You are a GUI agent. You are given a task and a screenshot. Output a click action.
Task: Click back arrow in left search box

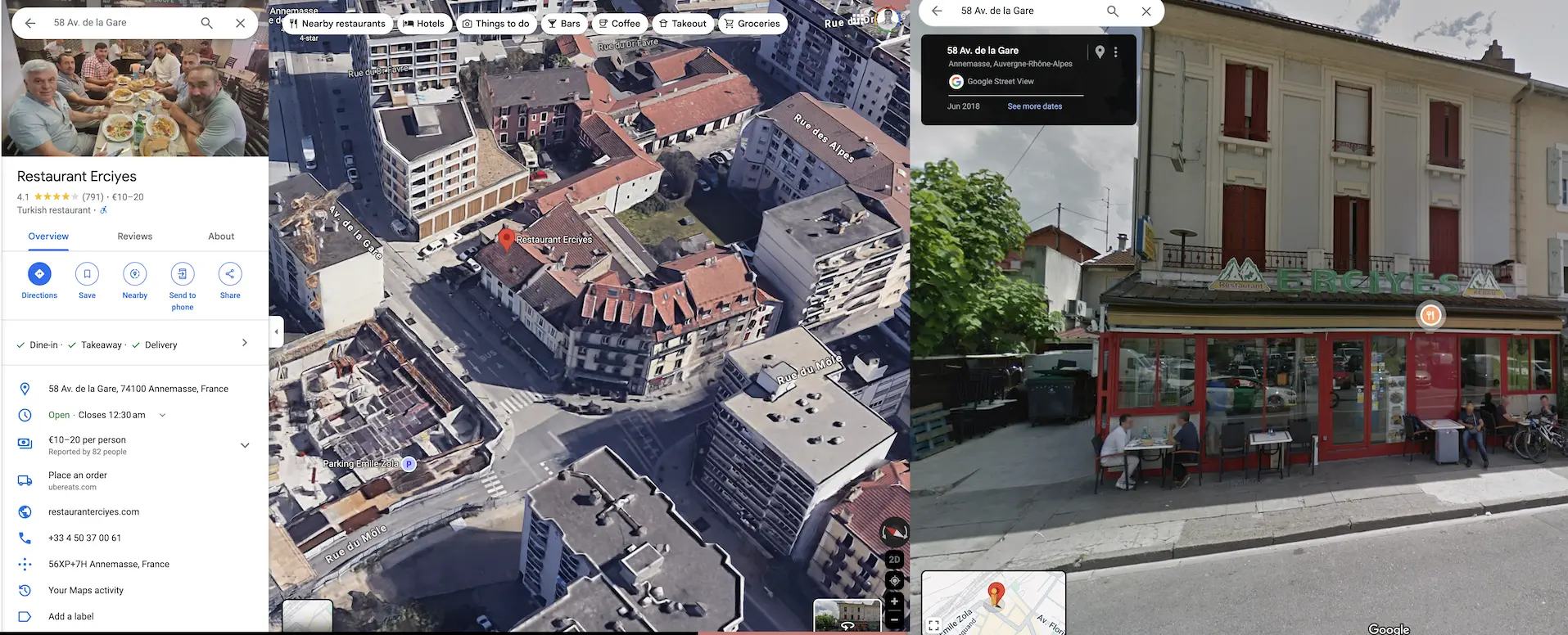(30, 23)
